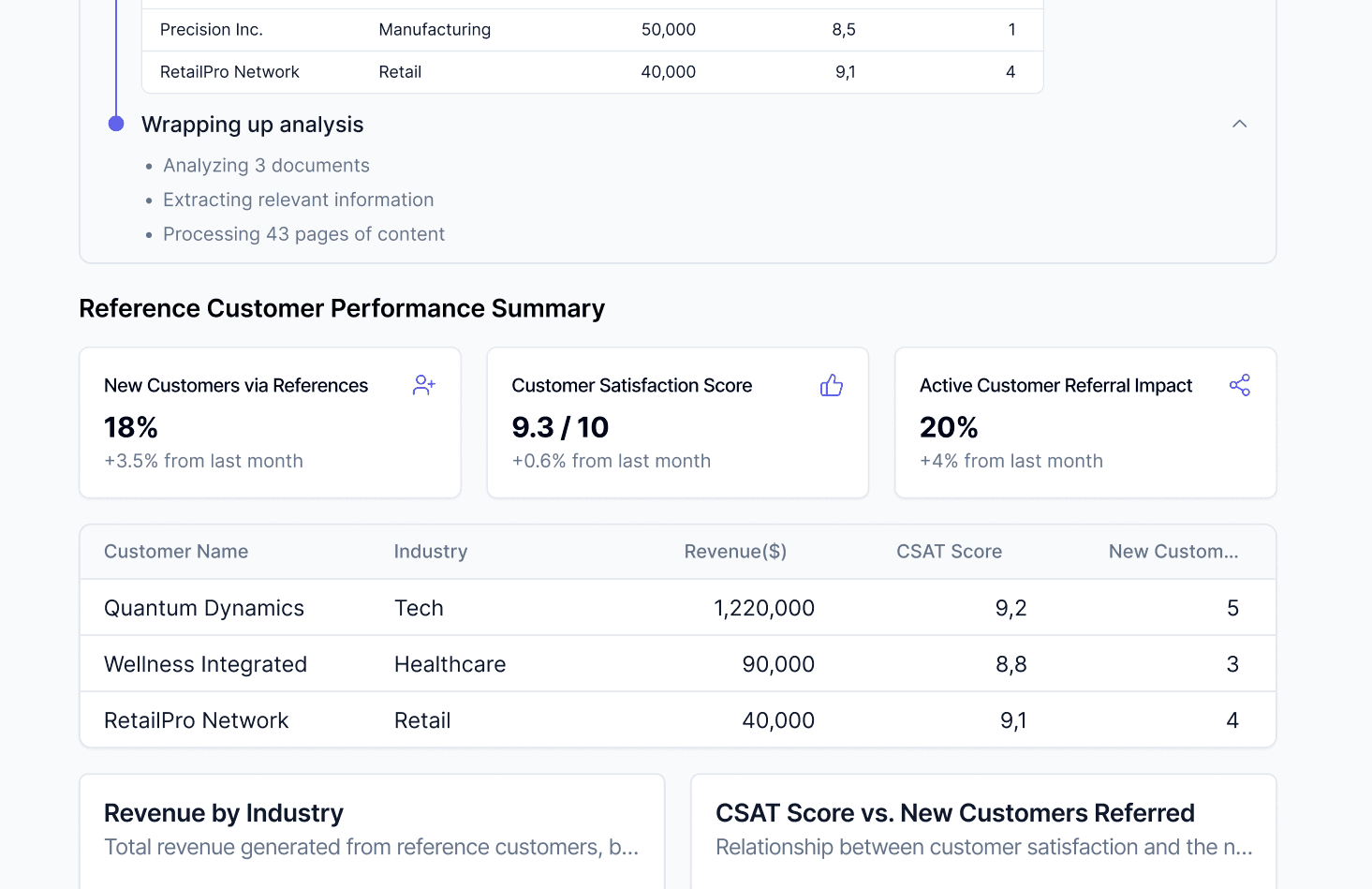The height and width of the screenshot is (889, 1372).
Task: Click the Reference Customer Performance Summary heading
Action: pos(342,307)
